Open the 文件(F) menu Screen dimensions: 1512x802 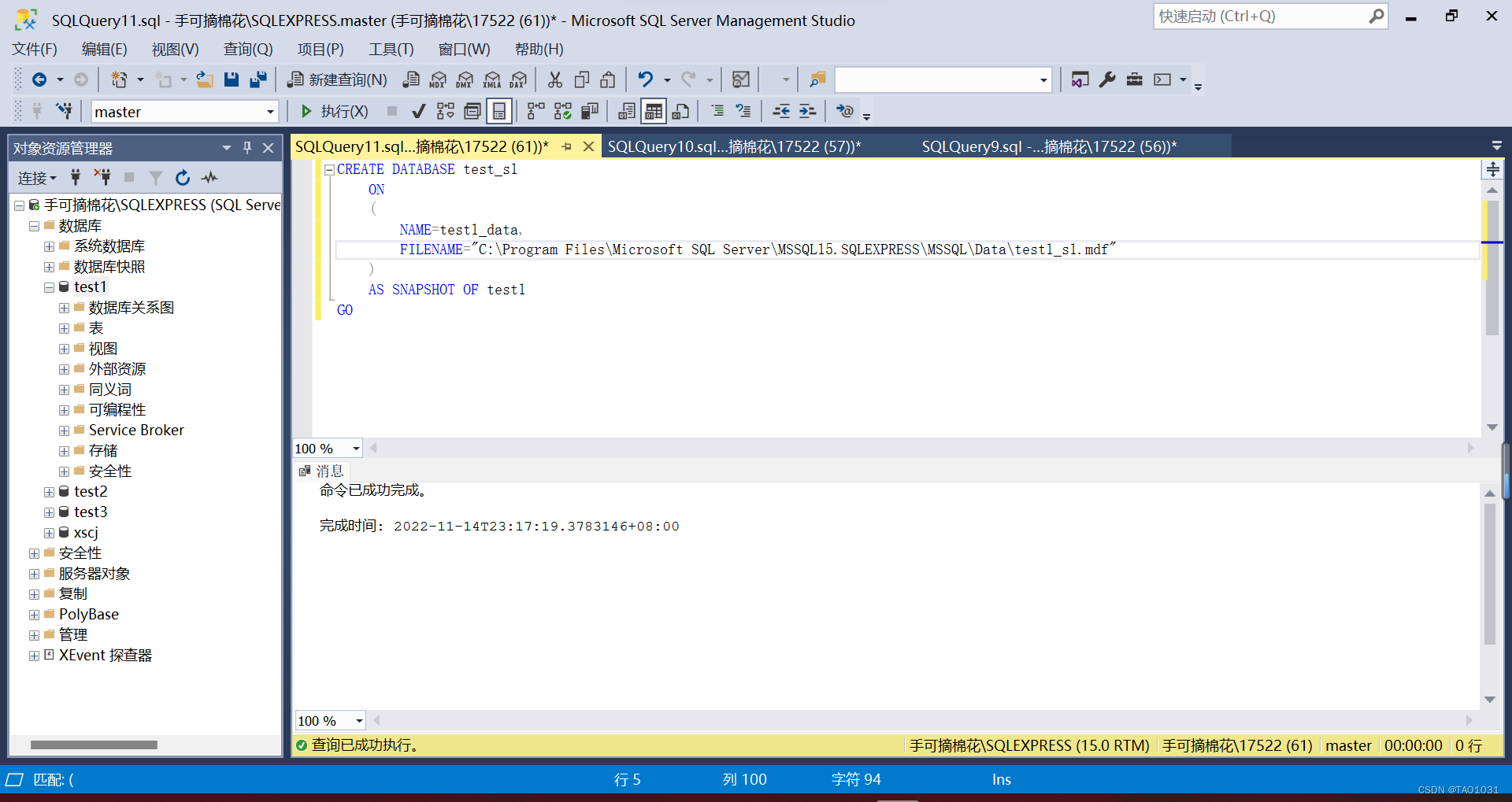click(35, 49)
